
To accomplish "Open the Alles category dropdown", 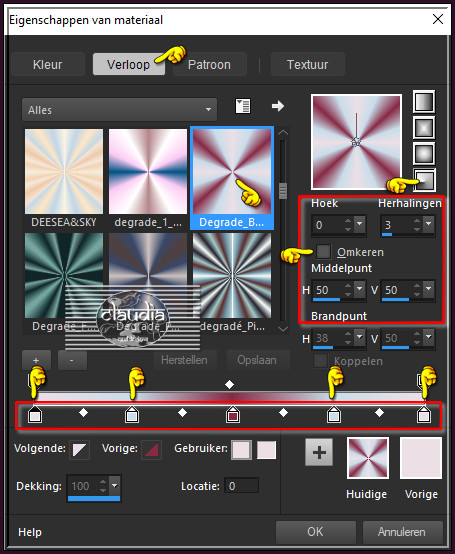I will click(119, 110).
